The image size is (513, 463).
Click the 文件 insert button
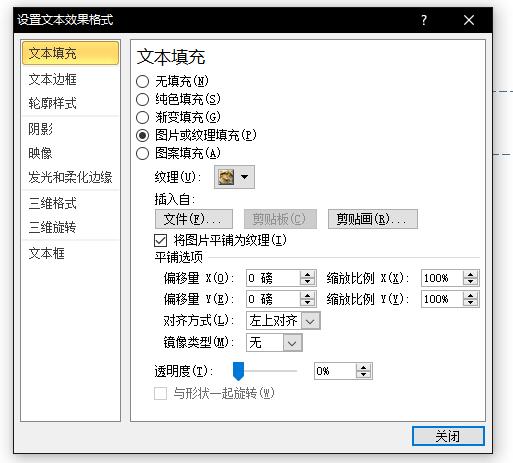[194, 219]
